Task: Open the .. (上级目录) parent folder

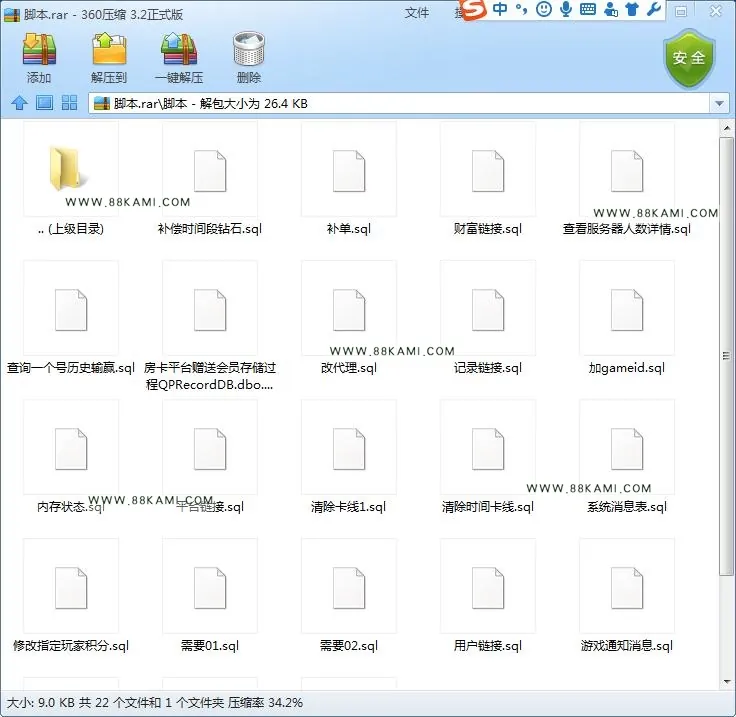Action: pos(71,180)
